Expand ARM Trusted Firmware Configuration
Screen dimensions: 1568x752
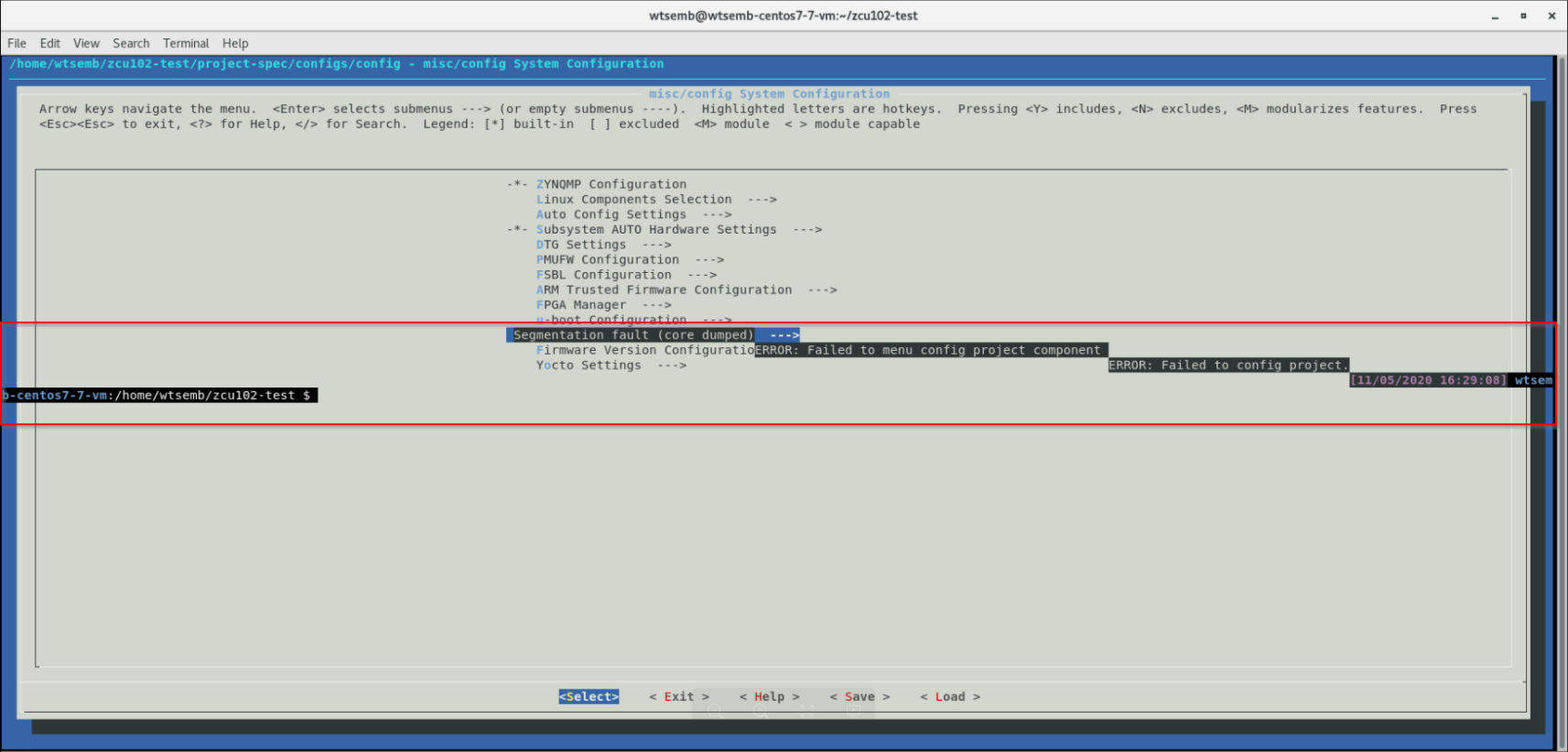664,290
